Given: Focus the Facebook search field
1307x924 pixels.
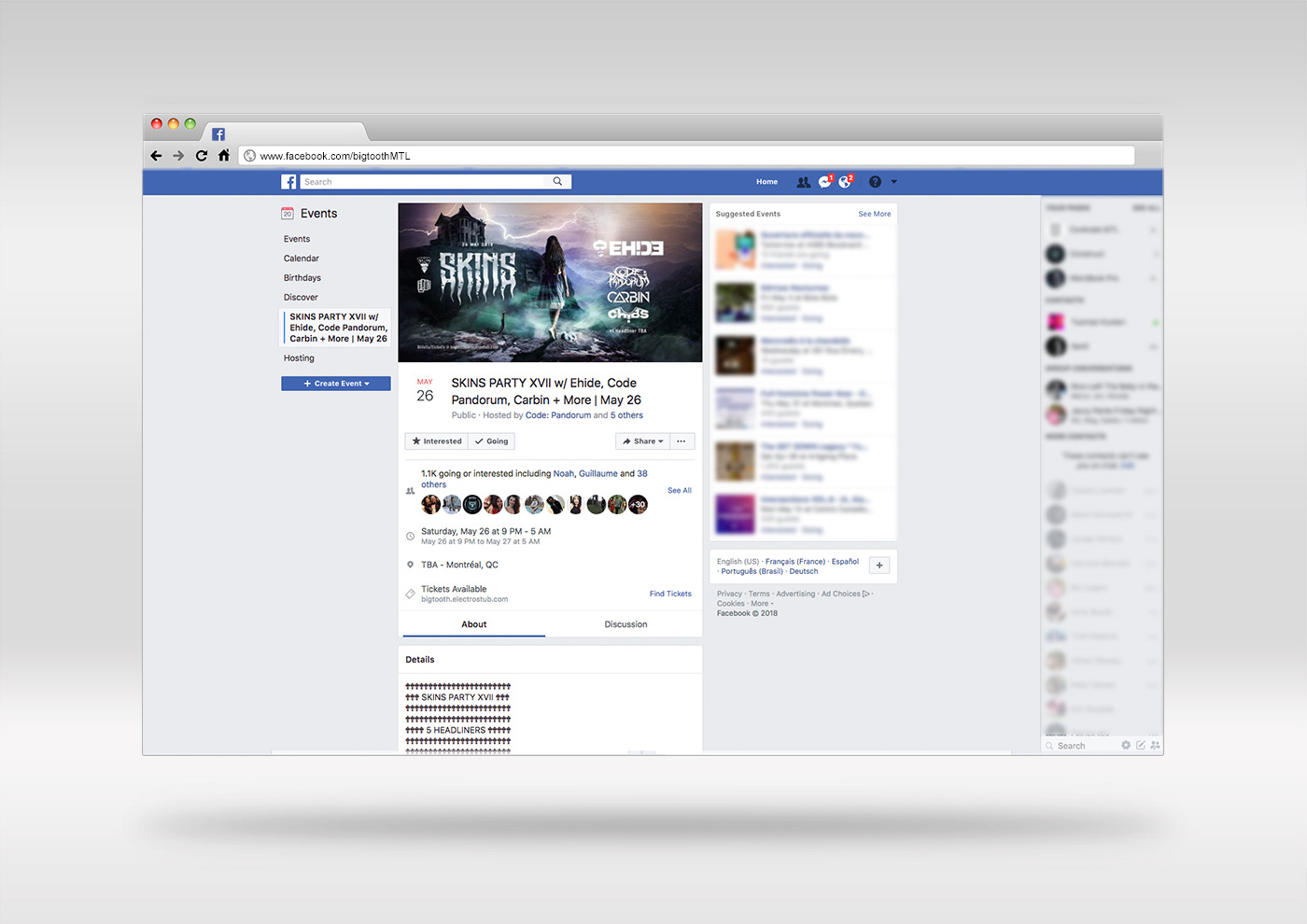Looking at the screenshot, I should click(423, 182).
